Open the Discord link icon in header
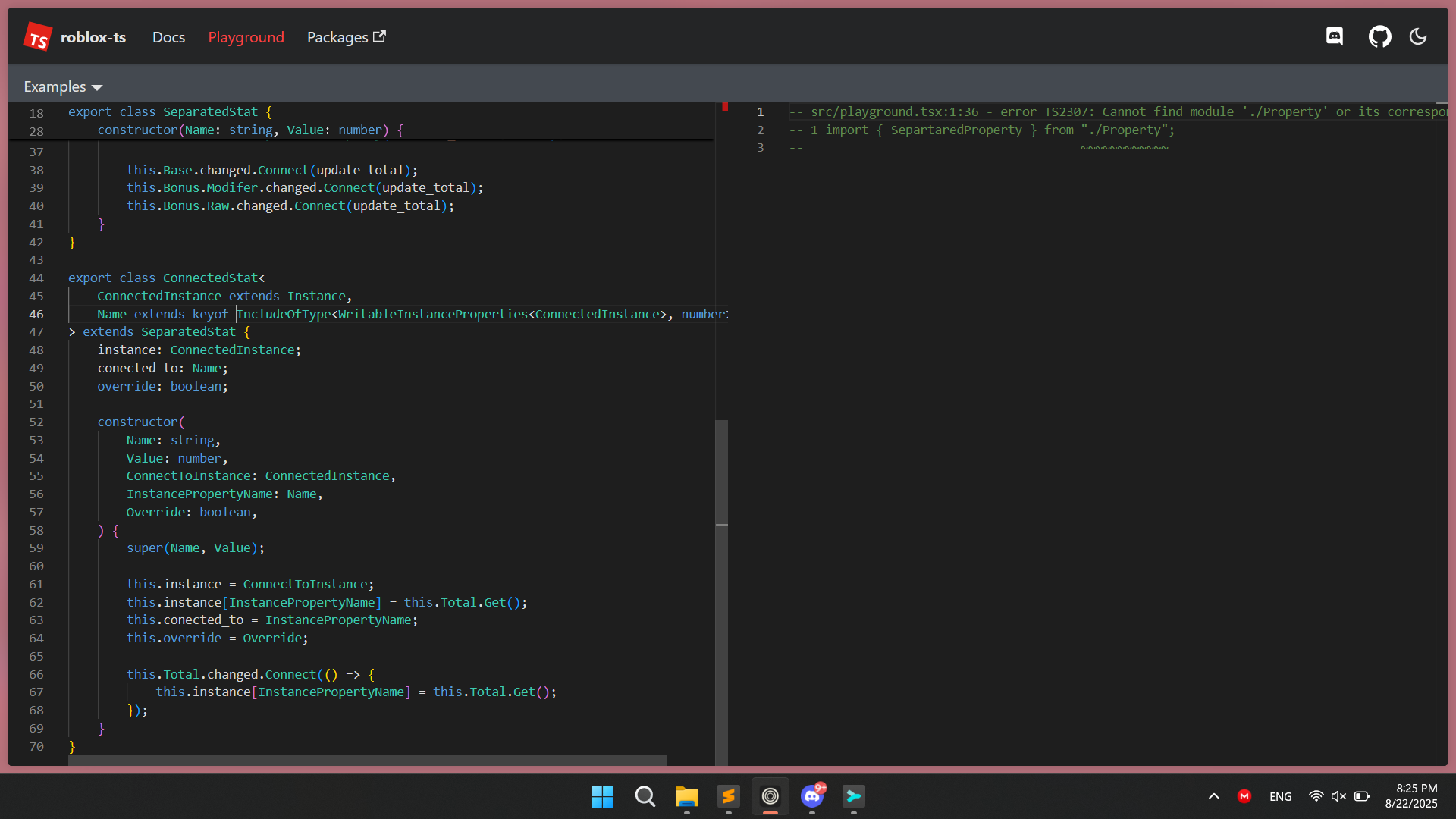Viewport: 1456px width, 819px height. (1335, 36)
